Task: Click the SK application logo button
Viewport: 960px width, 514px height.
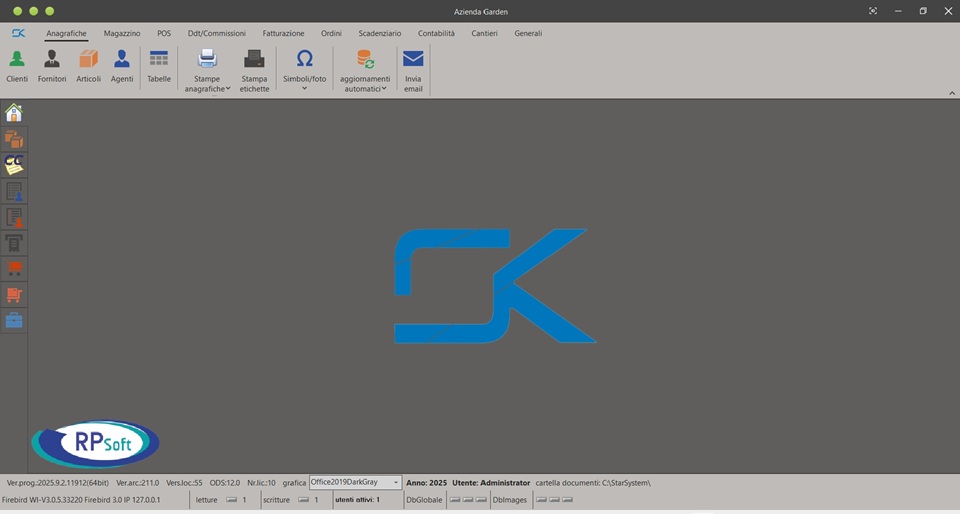Action: (18, 33)
